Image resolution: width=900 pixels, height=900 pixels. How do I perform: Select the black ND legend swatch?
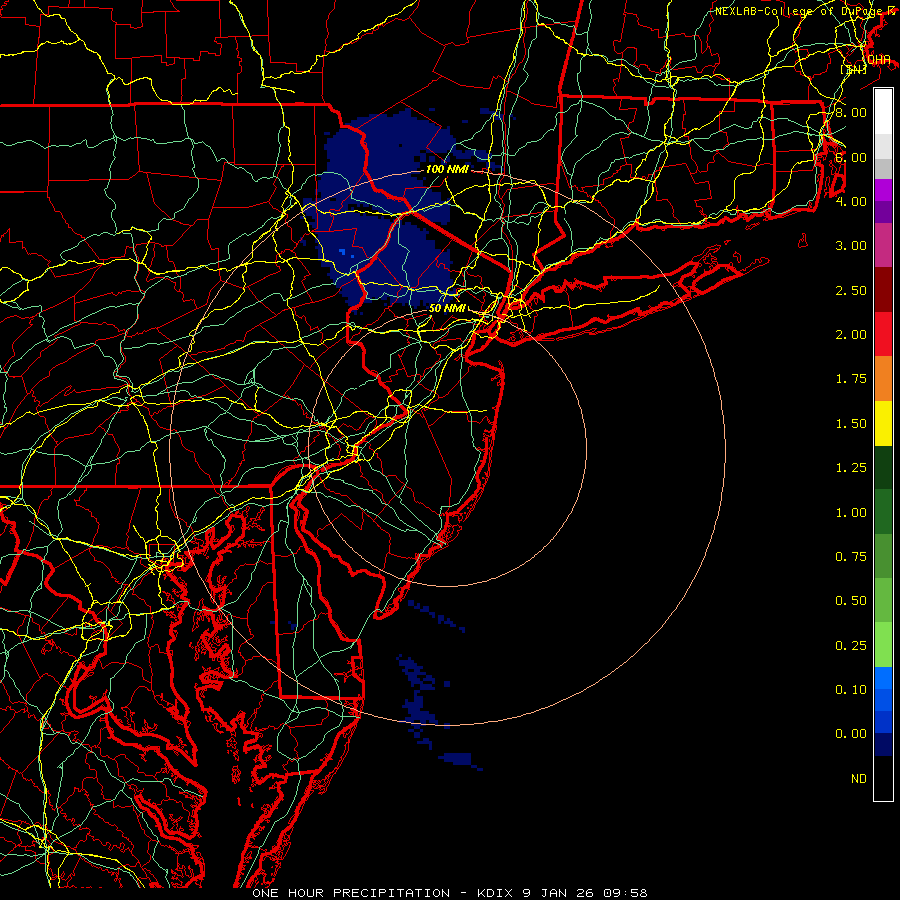pos(883,778)
